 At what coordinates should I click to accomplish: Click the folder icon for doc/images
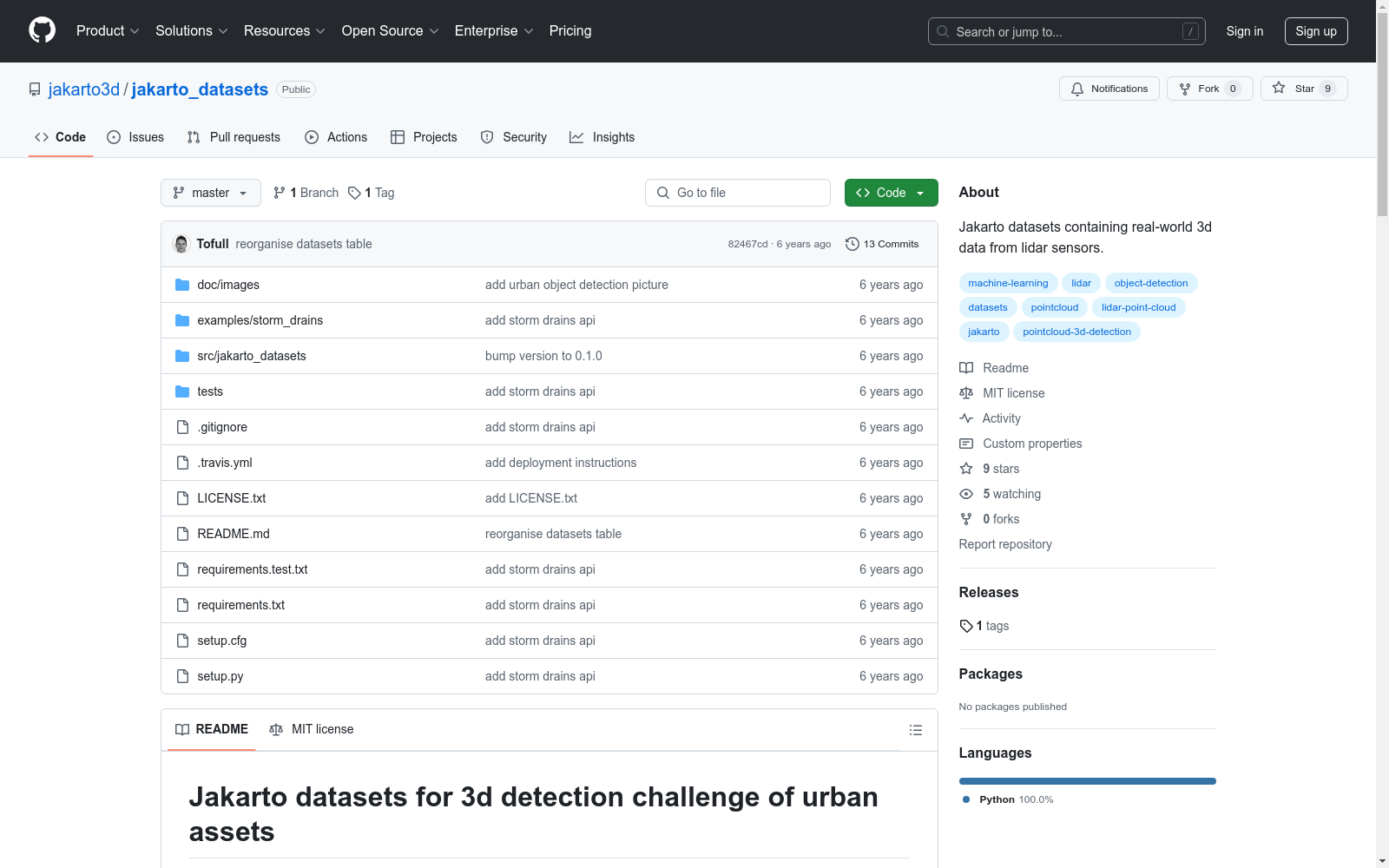182,285
